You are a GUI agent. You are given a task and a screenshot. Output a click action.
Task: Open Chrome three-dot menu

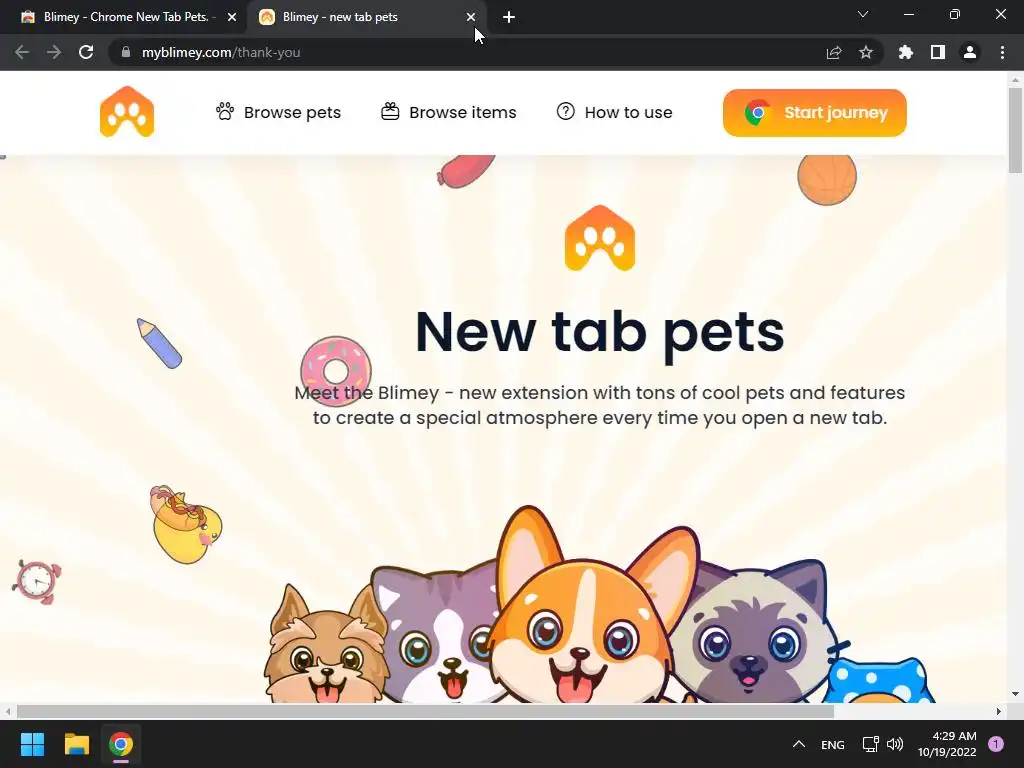(1002, 52)
